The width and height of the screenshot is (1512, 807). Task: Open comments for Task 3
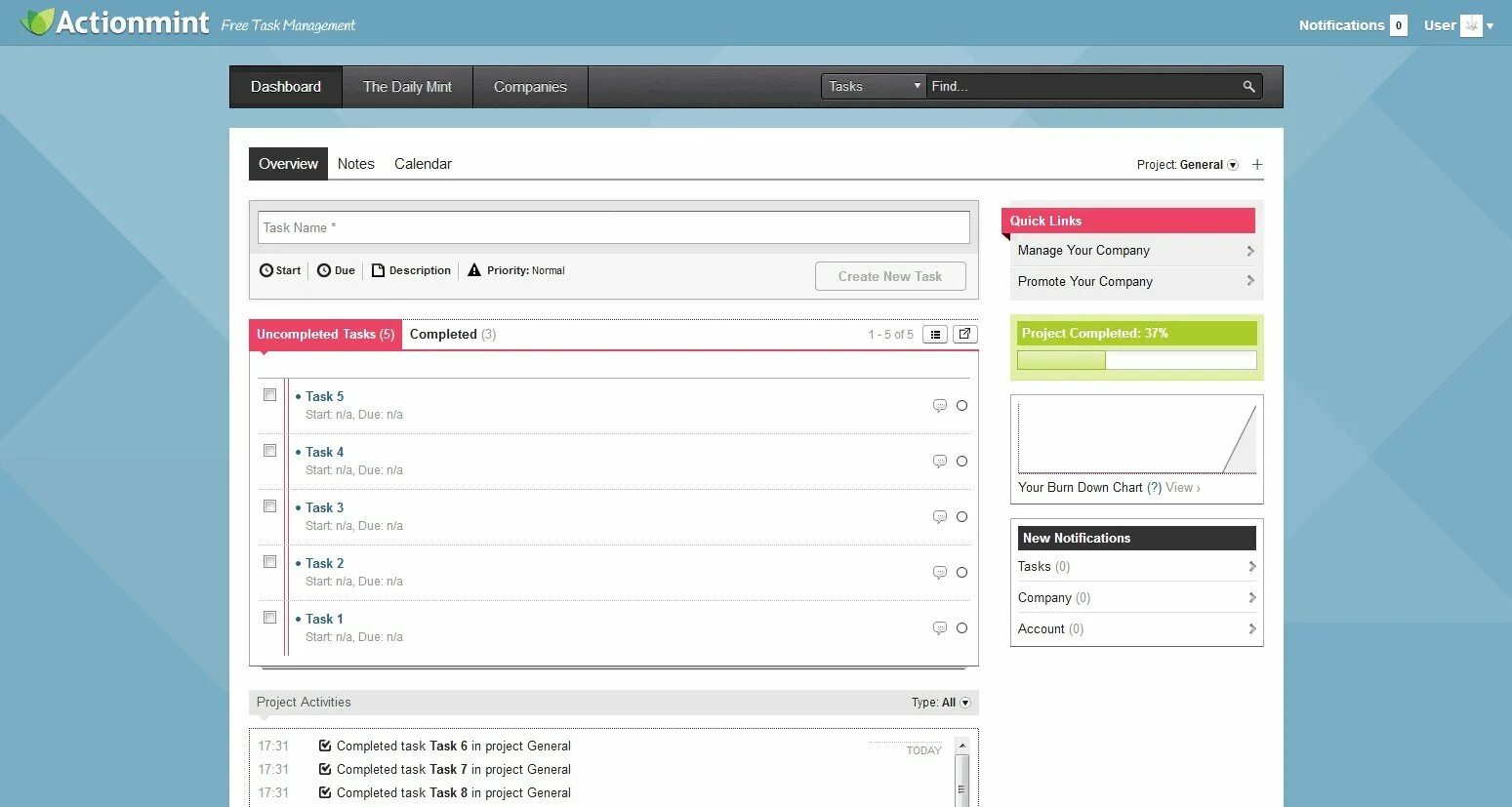pos(940,517)
